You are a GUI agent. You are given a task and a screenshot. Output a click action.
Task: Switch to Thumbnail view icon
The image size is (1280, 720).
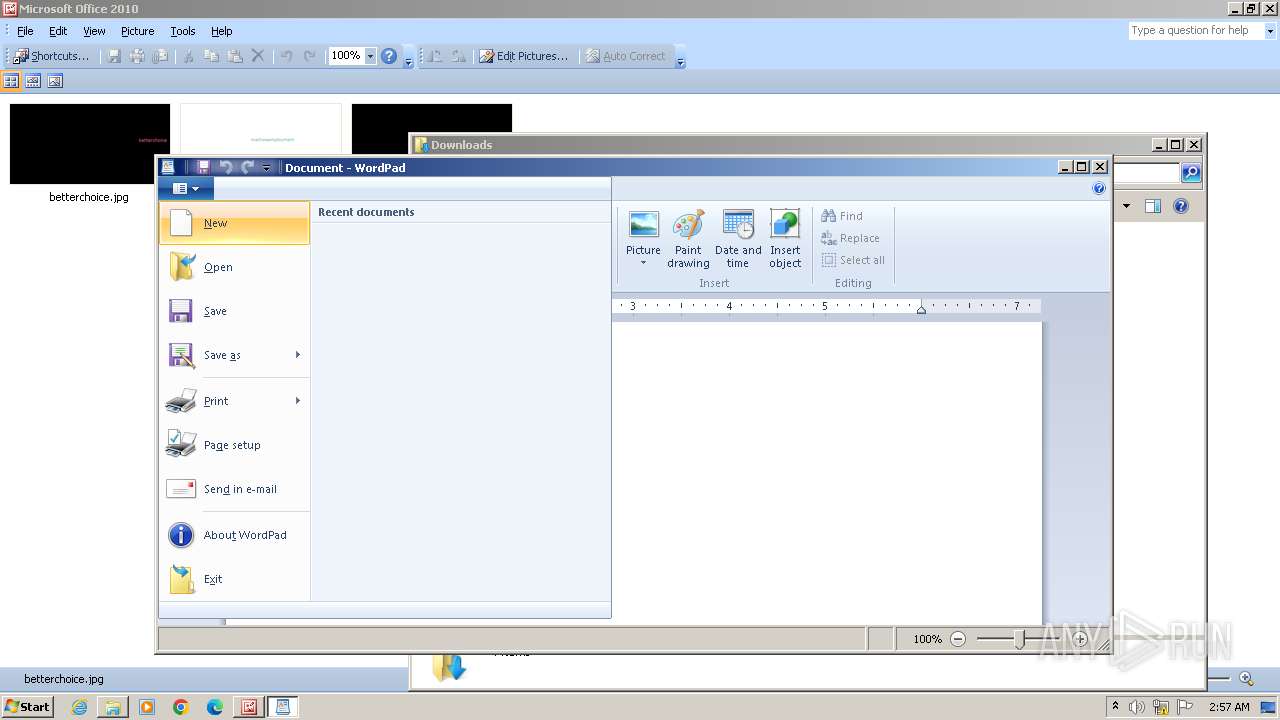[11, 81]
